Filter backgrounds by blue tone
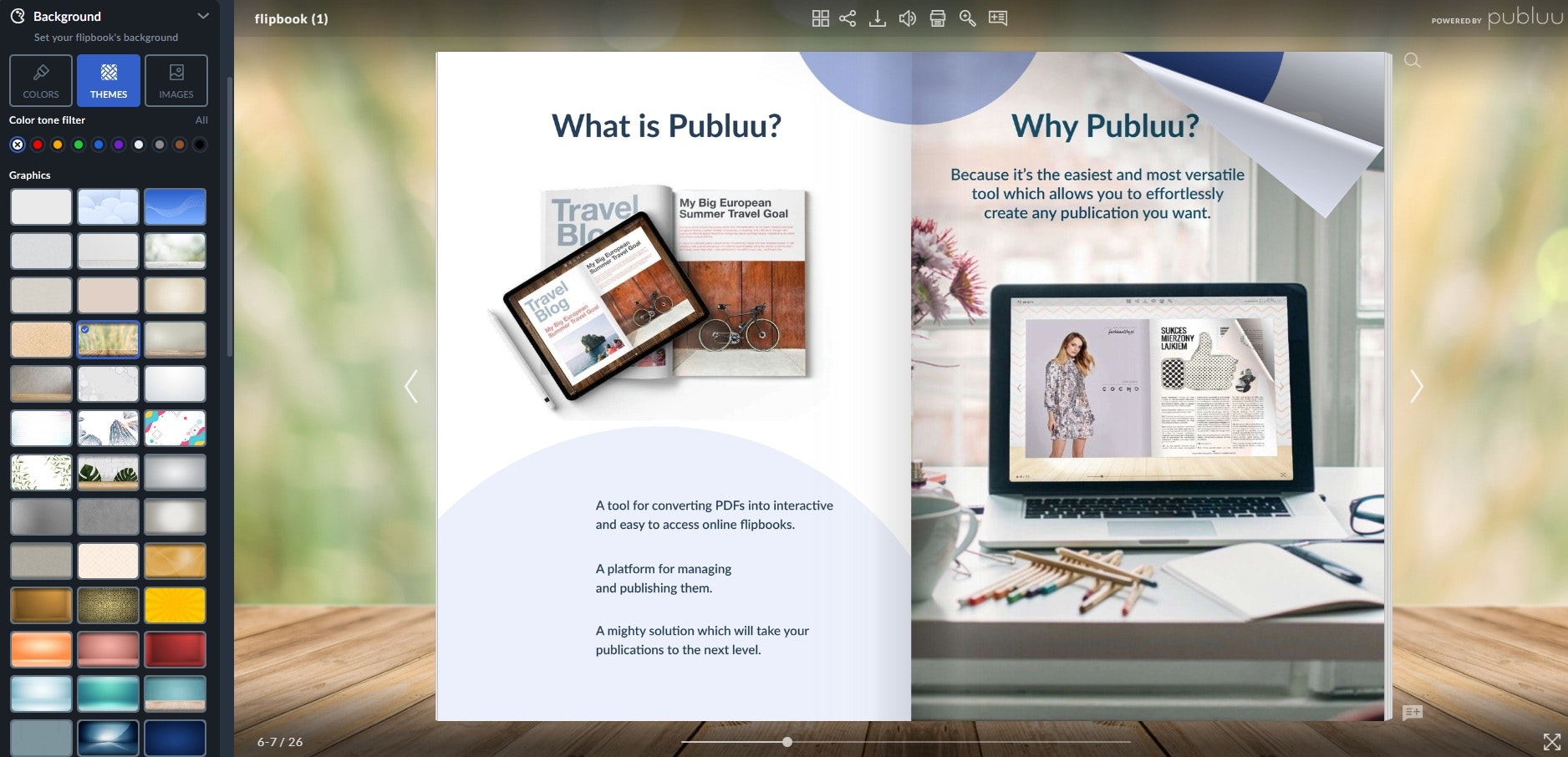The image size is (1568, 757). pyautogui.click(x=99, y=145)
